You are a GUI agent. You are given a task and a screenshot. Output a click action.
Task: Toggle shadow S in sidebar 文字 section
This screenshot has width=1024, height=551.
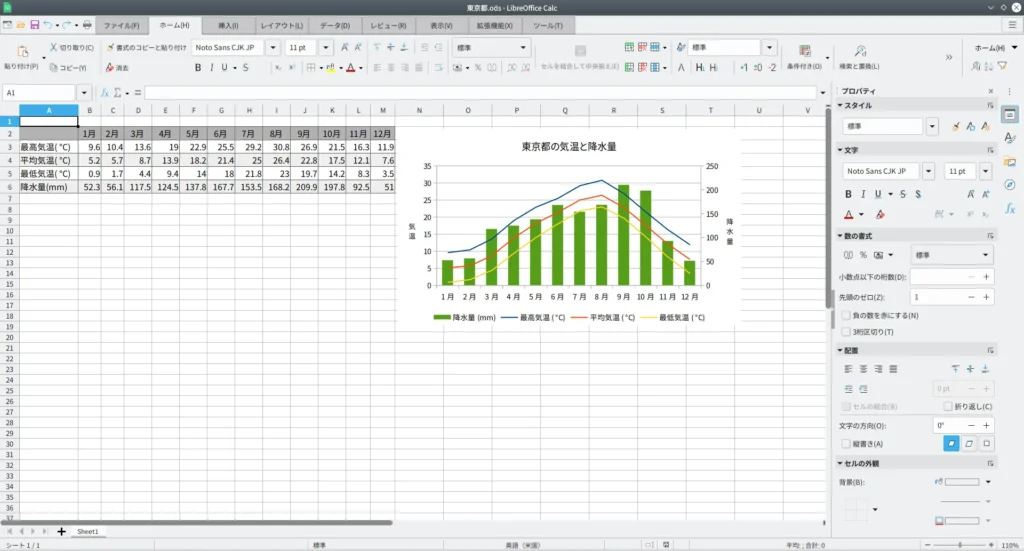[918, 194]
